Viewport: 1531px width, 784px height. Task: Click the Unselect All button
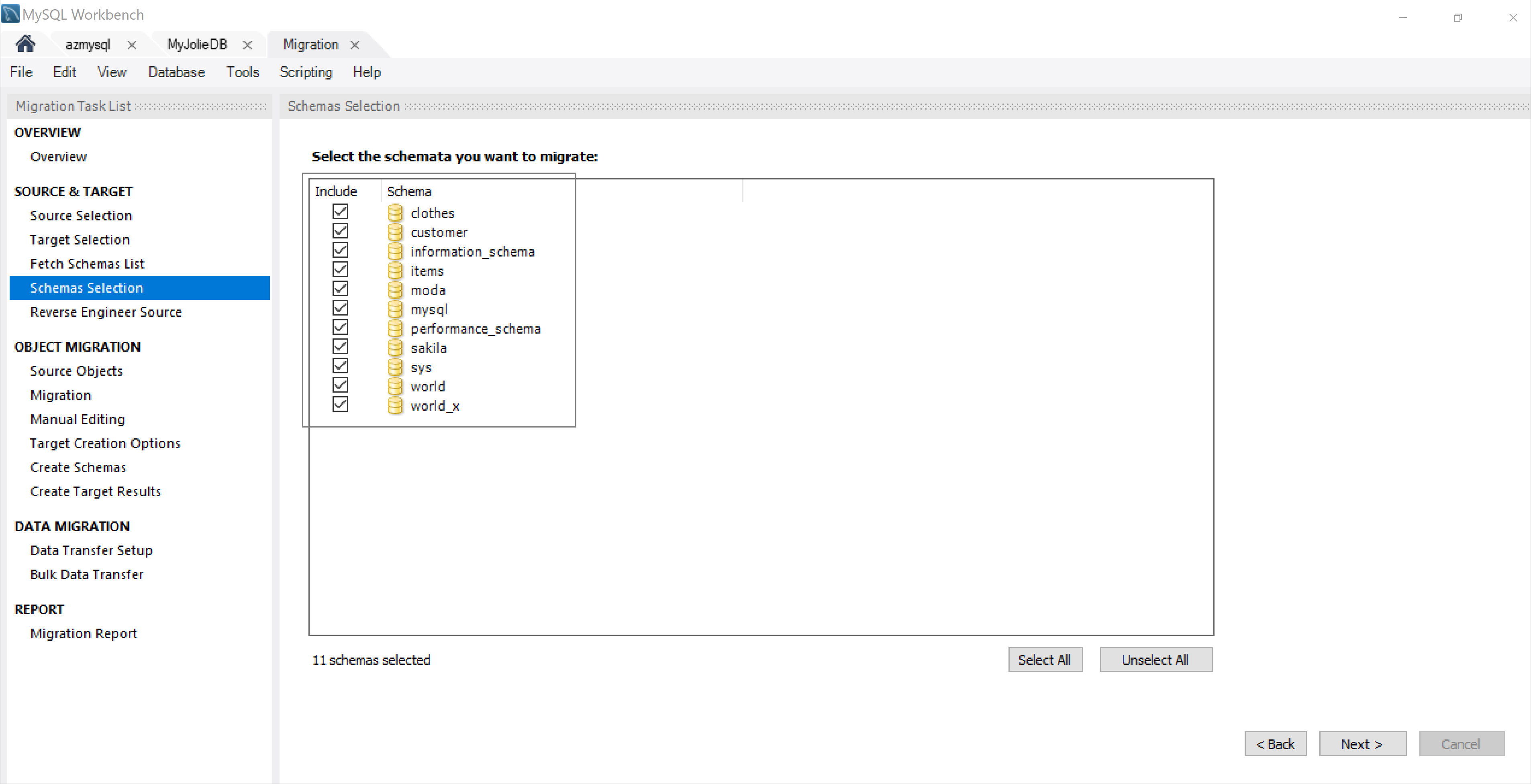(x=1155, y=659)
